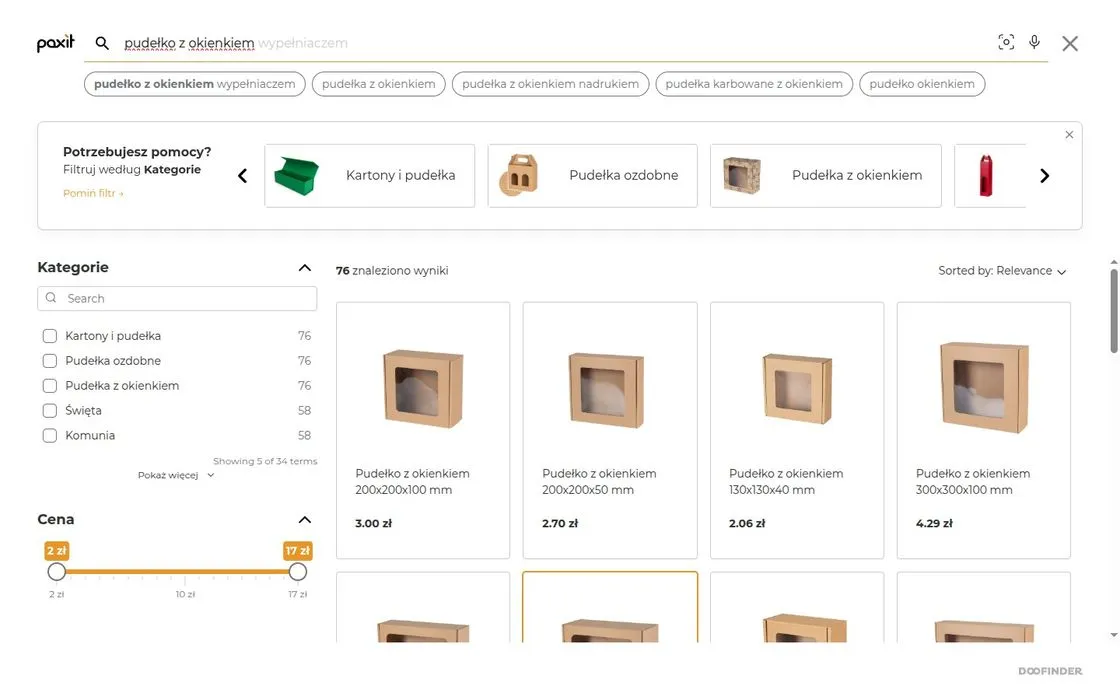The image size is (1120, 700).
Task: Click Pomiń filtr link
Action: coord(93,193)
